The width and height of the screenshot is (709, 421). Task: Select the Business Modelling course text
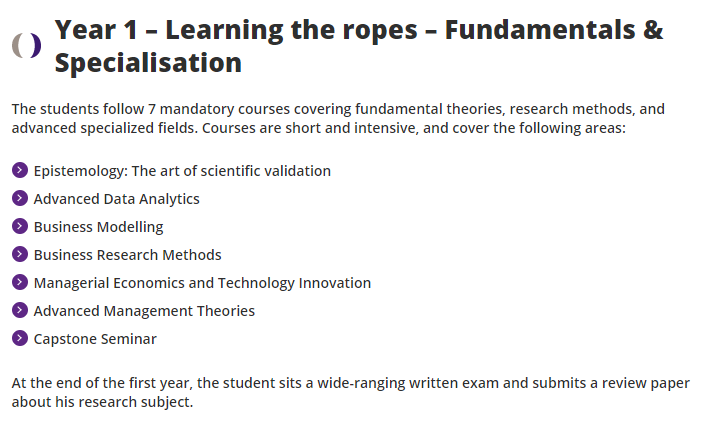(x=98, y=227)
